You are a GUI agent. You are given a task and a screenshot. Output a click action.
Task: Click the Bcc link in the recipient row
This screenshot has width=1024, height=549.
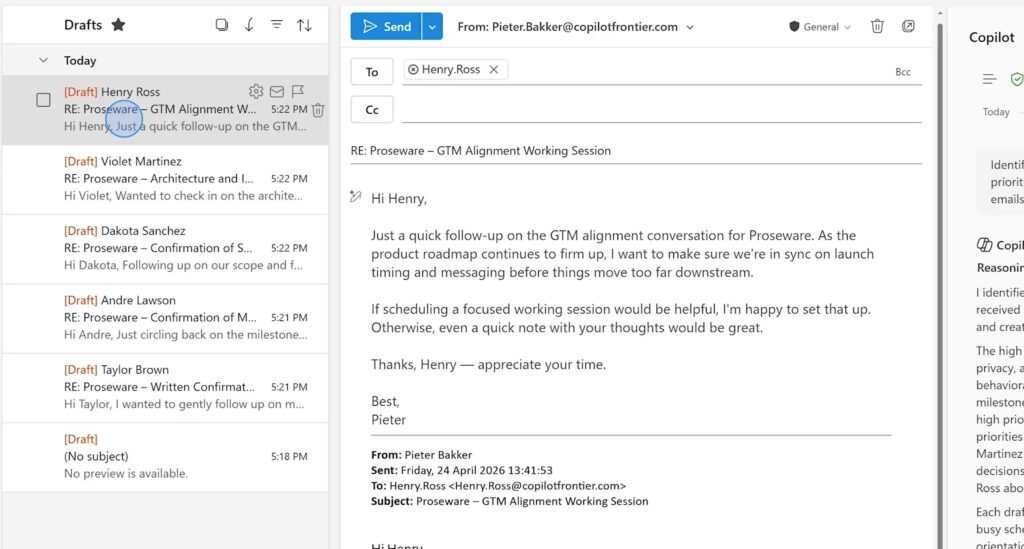[x=903, y=72]
